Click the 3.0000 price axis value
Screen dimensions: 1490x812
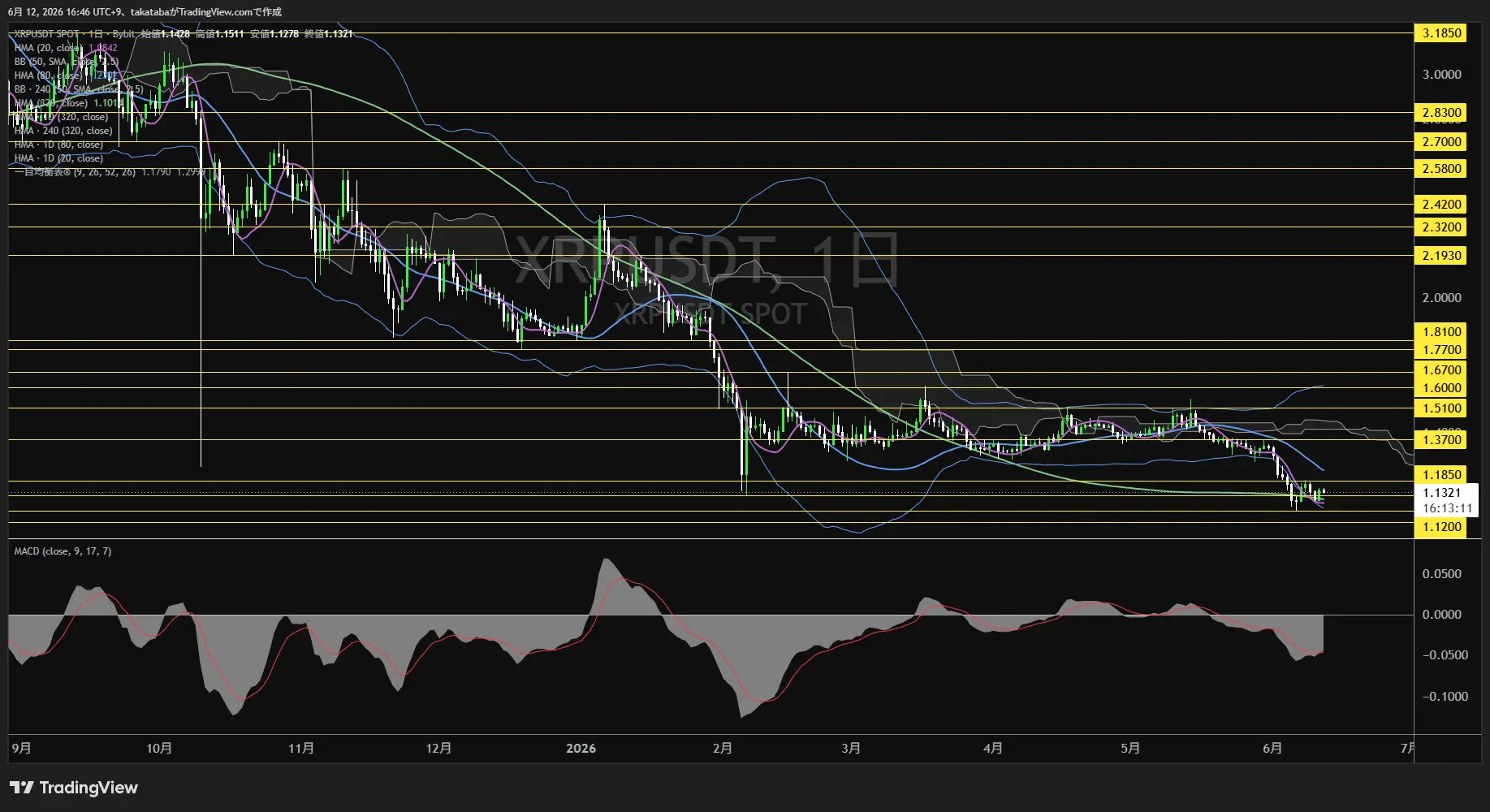(1441, 75)
